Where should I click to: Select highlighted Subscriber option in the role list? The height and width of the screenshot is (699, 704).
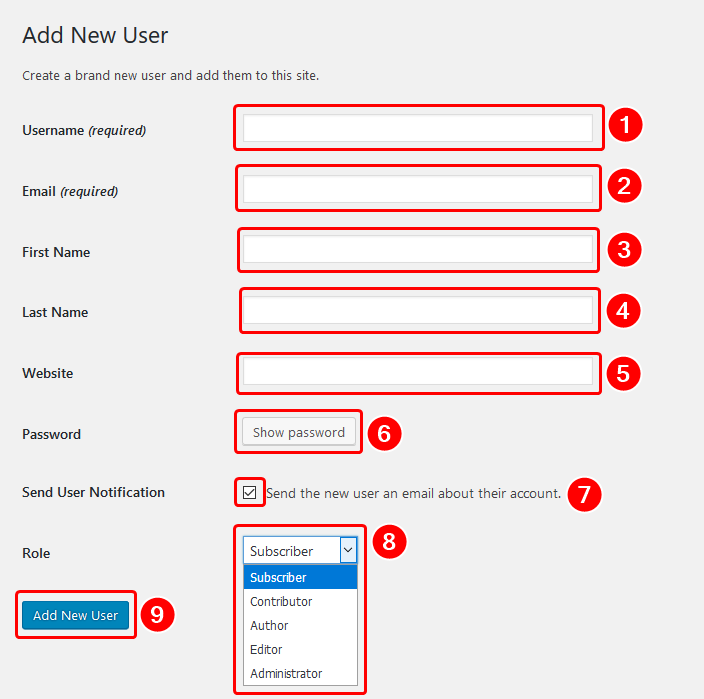300,577
